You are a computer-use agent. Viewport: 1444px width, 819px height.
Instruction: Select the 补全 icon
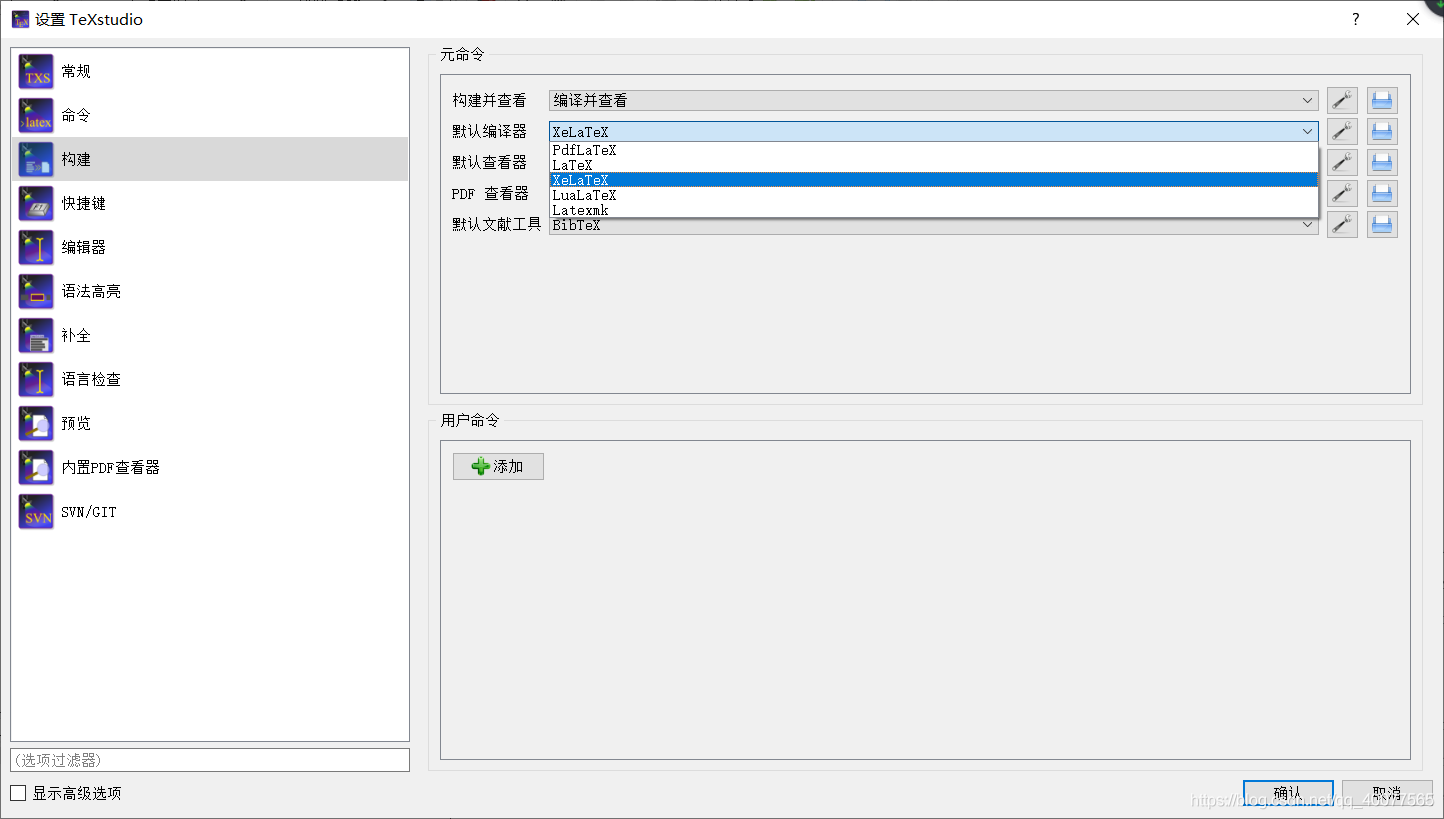click(x=36, y=336)
